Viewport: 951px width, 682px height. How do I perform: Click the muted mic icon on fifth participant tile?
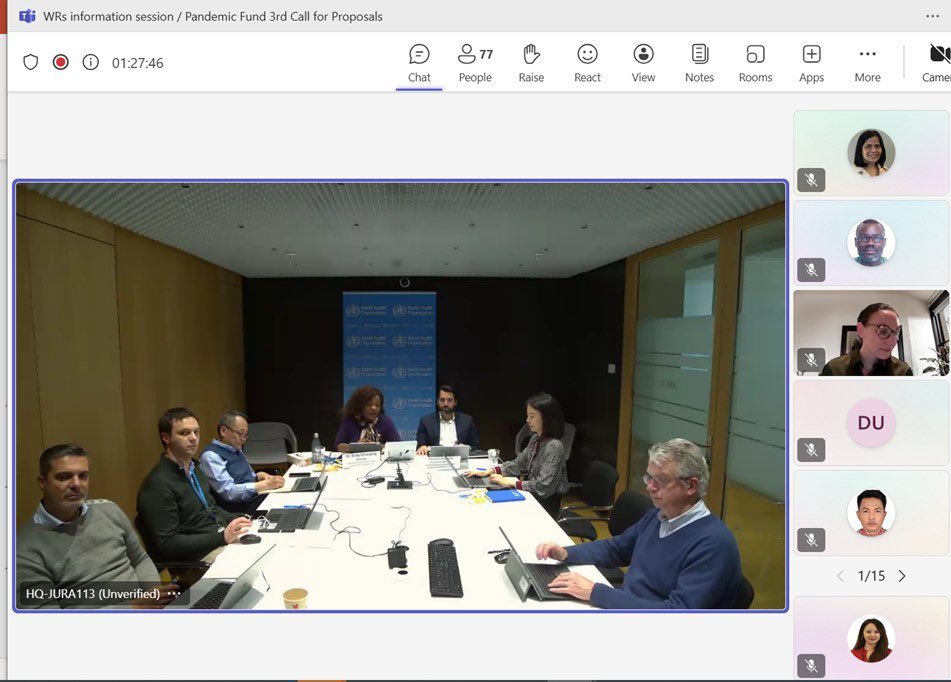click(x=811, y=539)
